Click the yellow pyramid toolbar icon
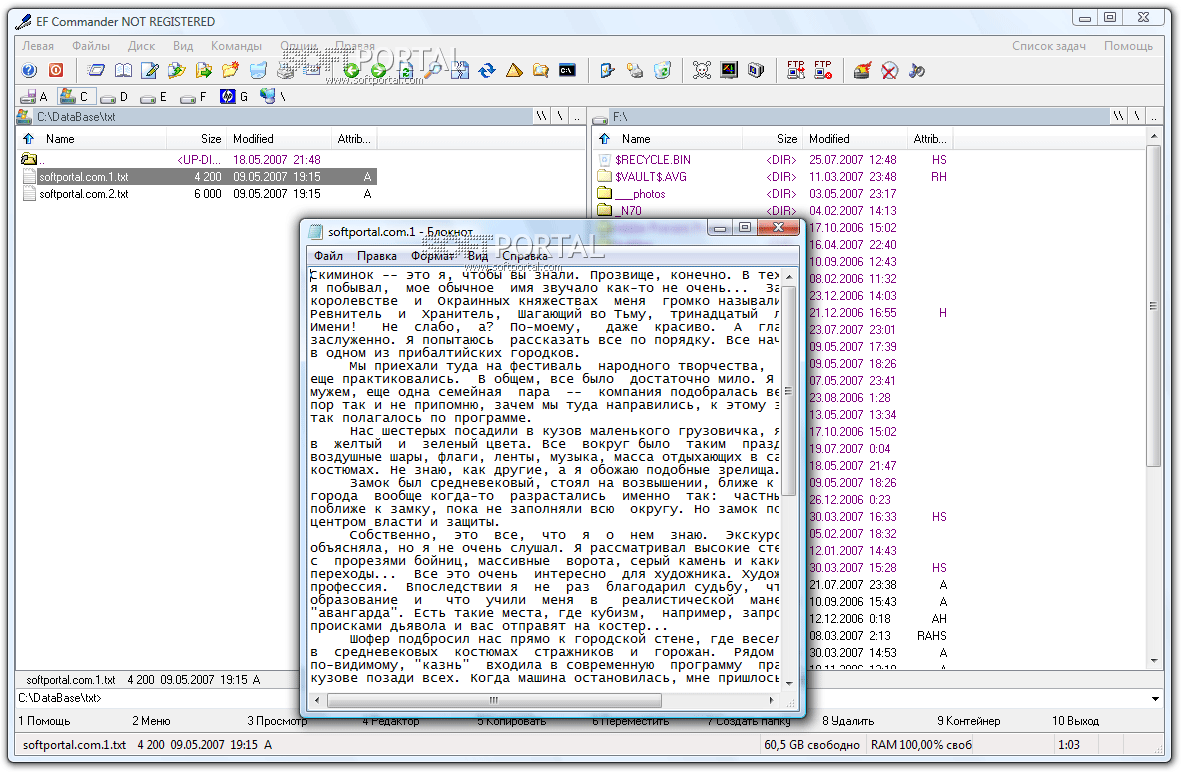 (514, 70)
